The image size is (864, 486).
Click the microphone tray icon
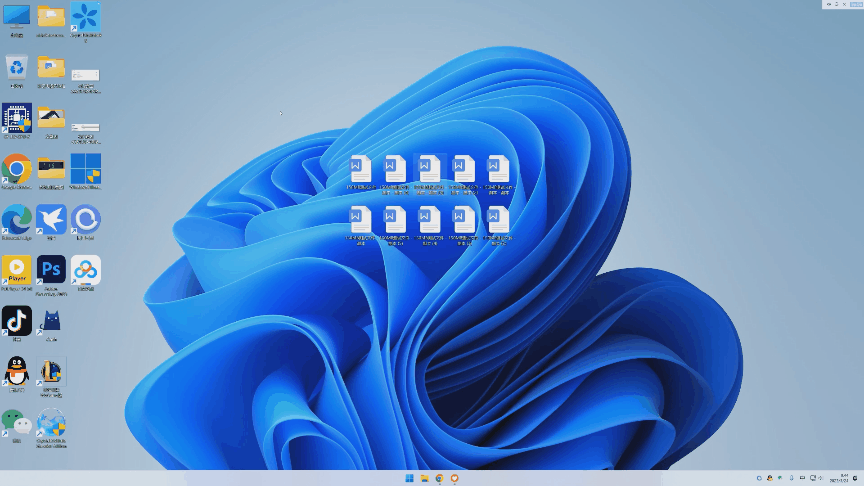pos(792,478)
